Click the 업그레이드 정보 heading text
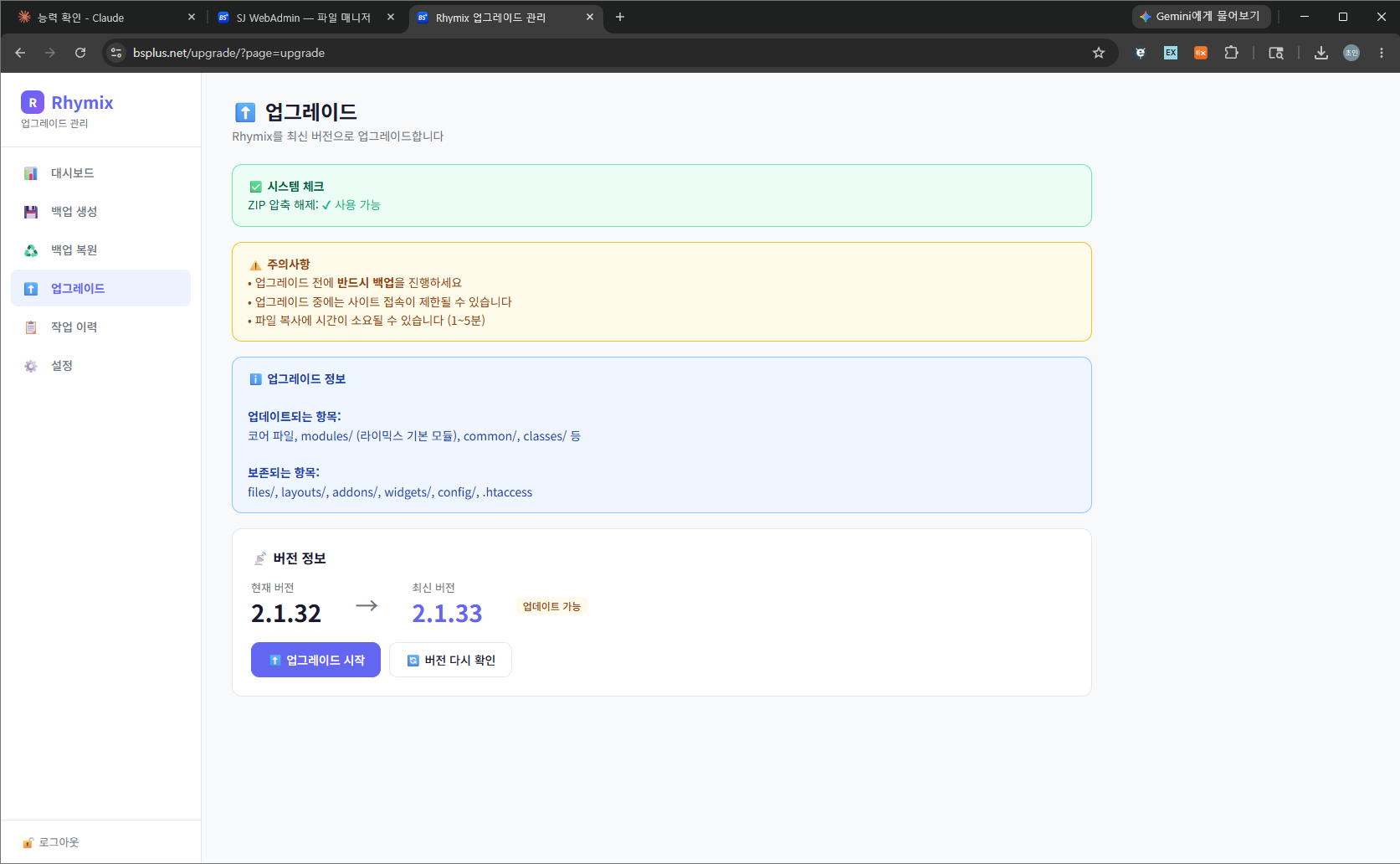Screen dimensions: 1400x864 [306, 379]
